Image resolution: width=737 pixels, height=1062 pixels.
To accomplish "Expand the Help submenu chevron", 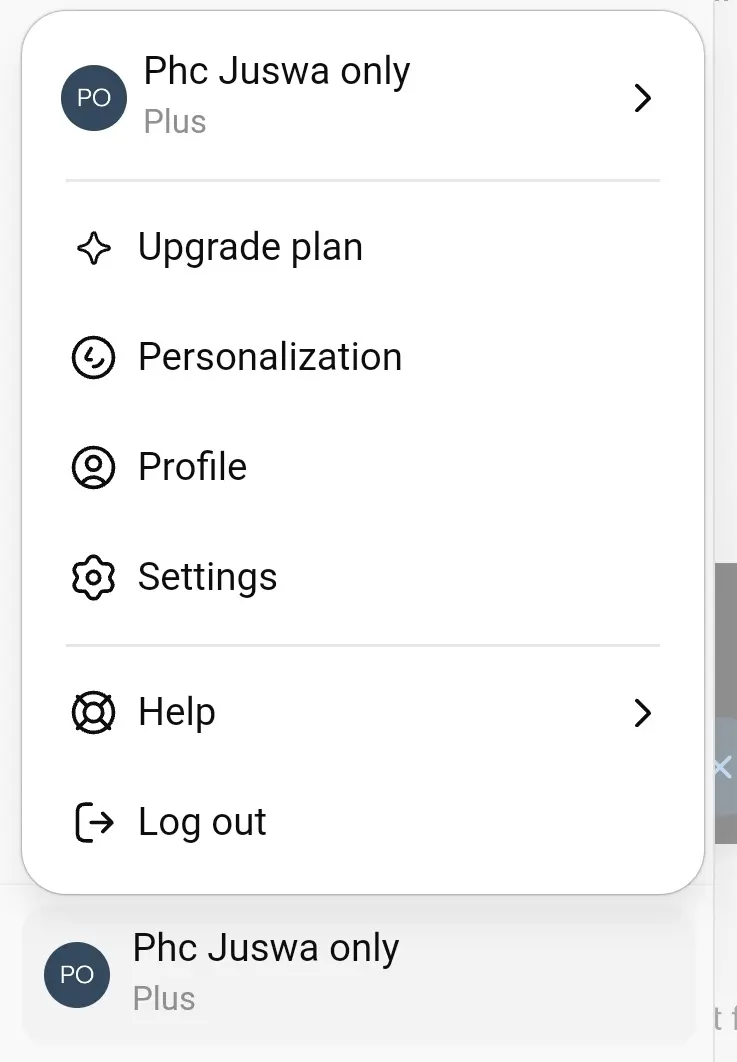I will pos(642,713).
